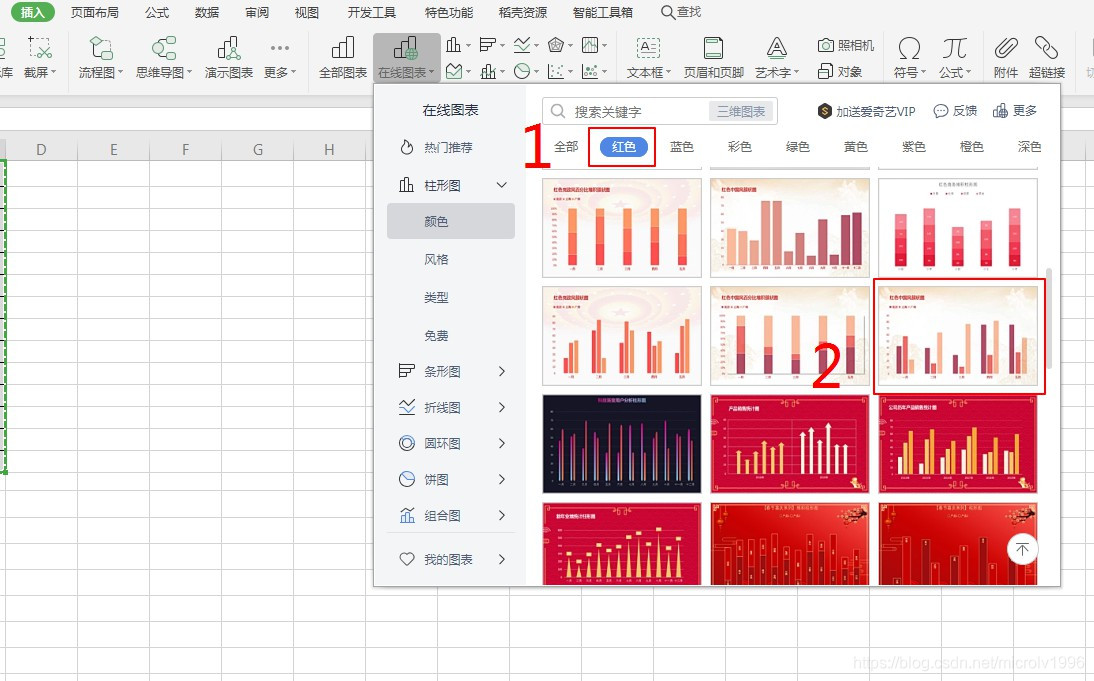Insert a 超链接 hyperlink

(1047, 57)
